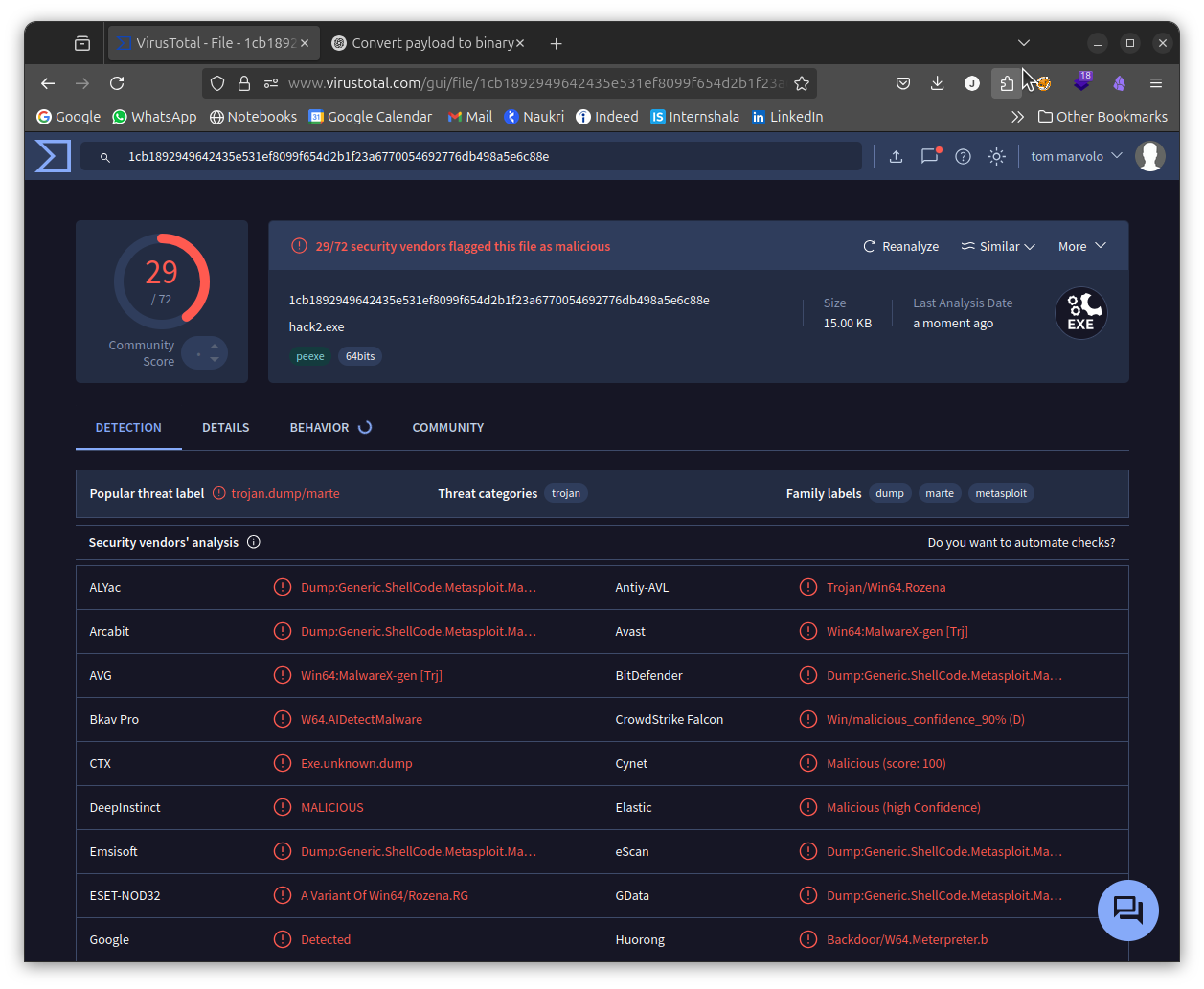Expand the Similar dropdown
This screenshot has width=1204, height=989.
point(998,246)
